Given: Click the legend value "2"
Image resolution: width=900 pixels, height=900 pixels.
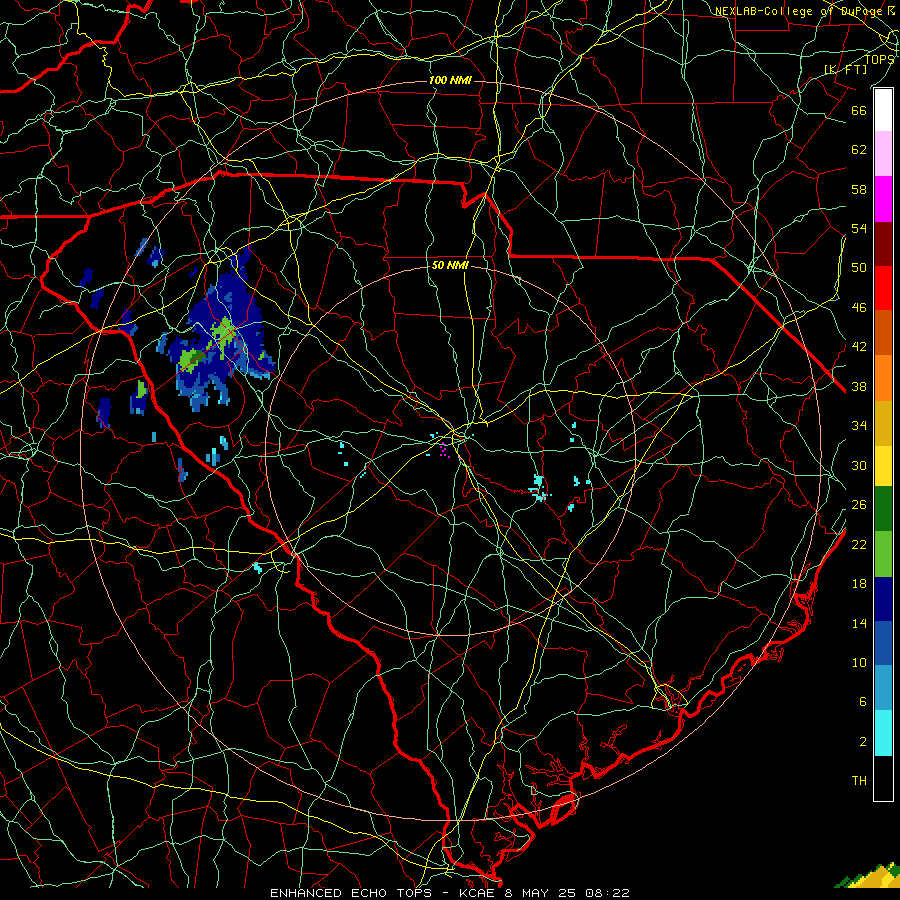Looking at the screenshot, I should click(x=862, y=742).
